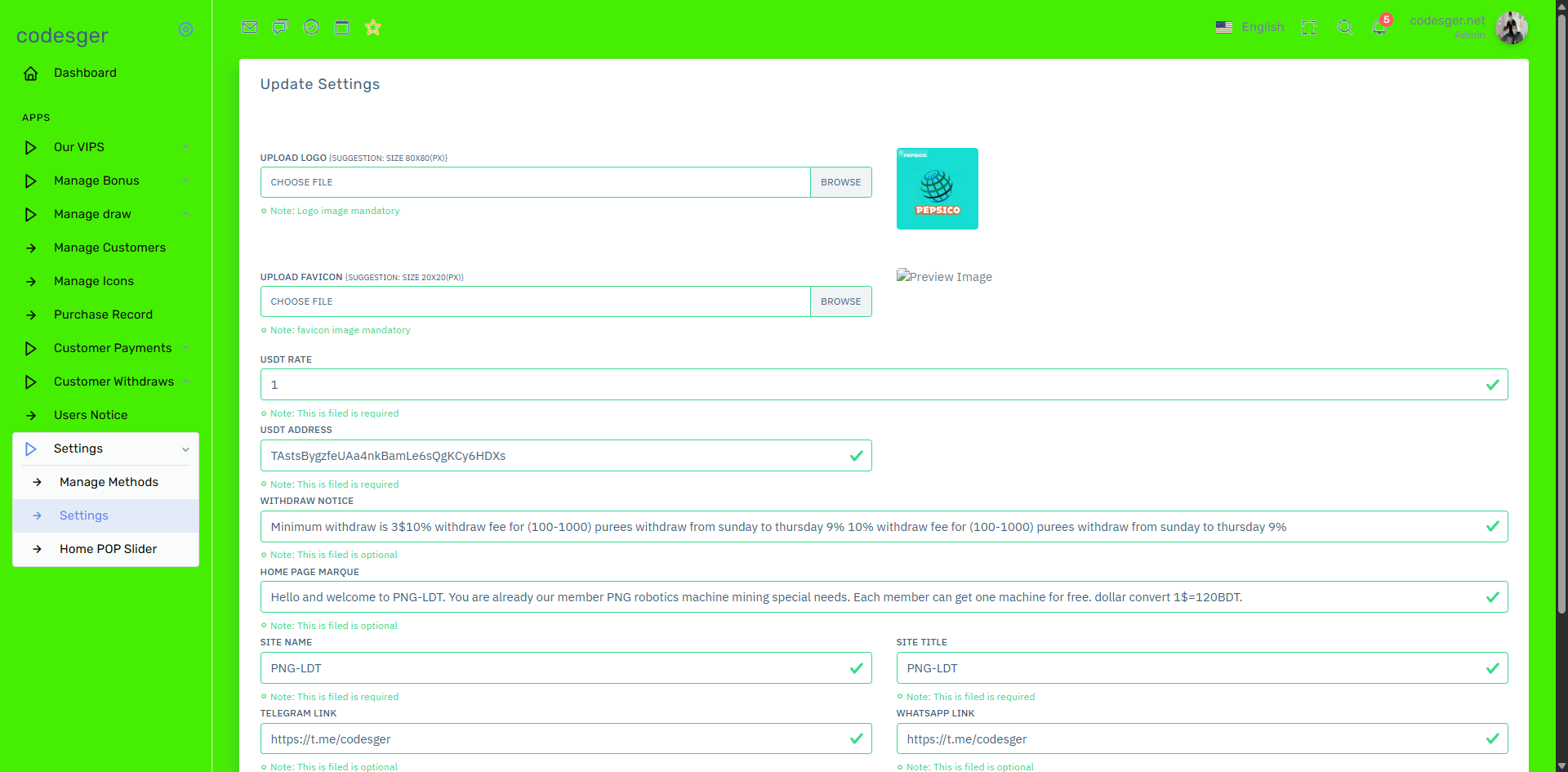This screenshot has height=772, width=1568.
Task: Open the search magnifier icon
Action: pyautogui.click(x=1345, y=28)
